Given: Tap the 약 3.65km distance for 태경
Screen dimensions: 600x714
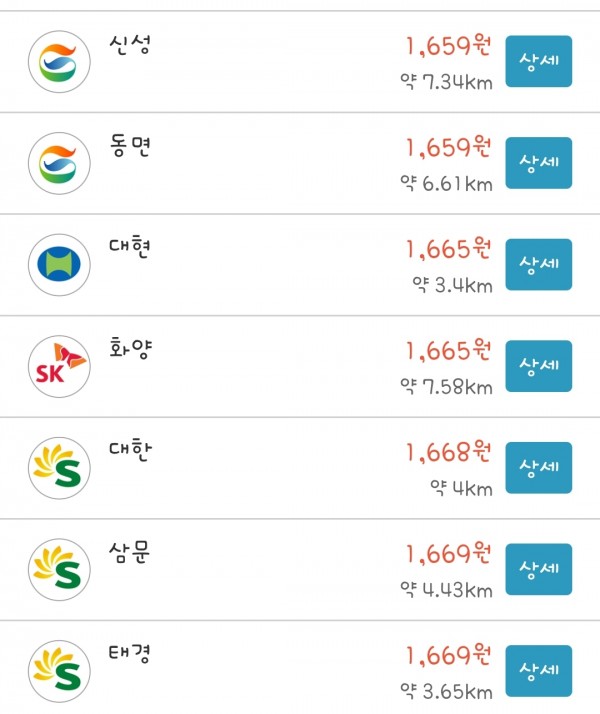Looking at the screenshot, I should (x=446, y=692).
